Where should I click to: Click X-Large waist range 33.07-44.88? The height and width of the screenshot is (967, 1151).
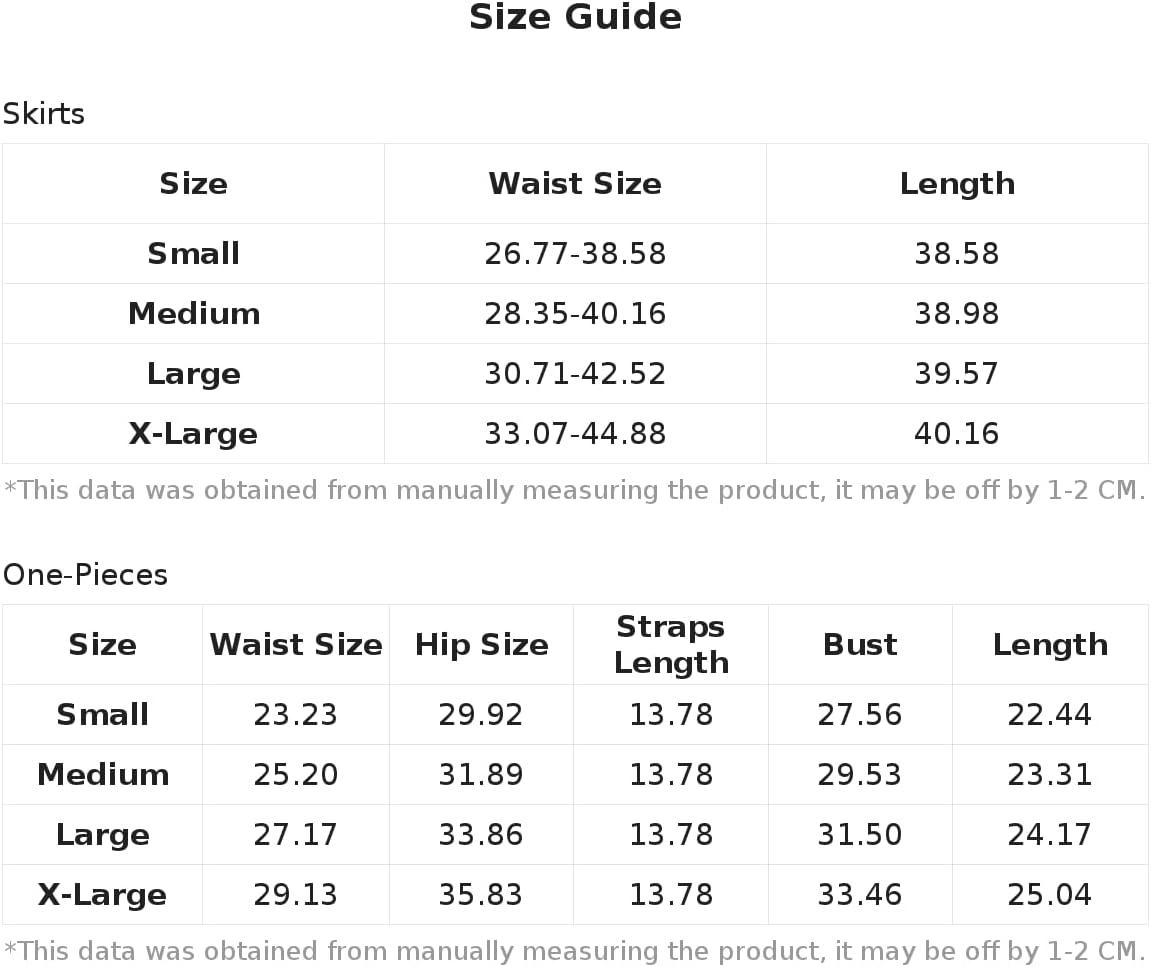click(575, 434)
